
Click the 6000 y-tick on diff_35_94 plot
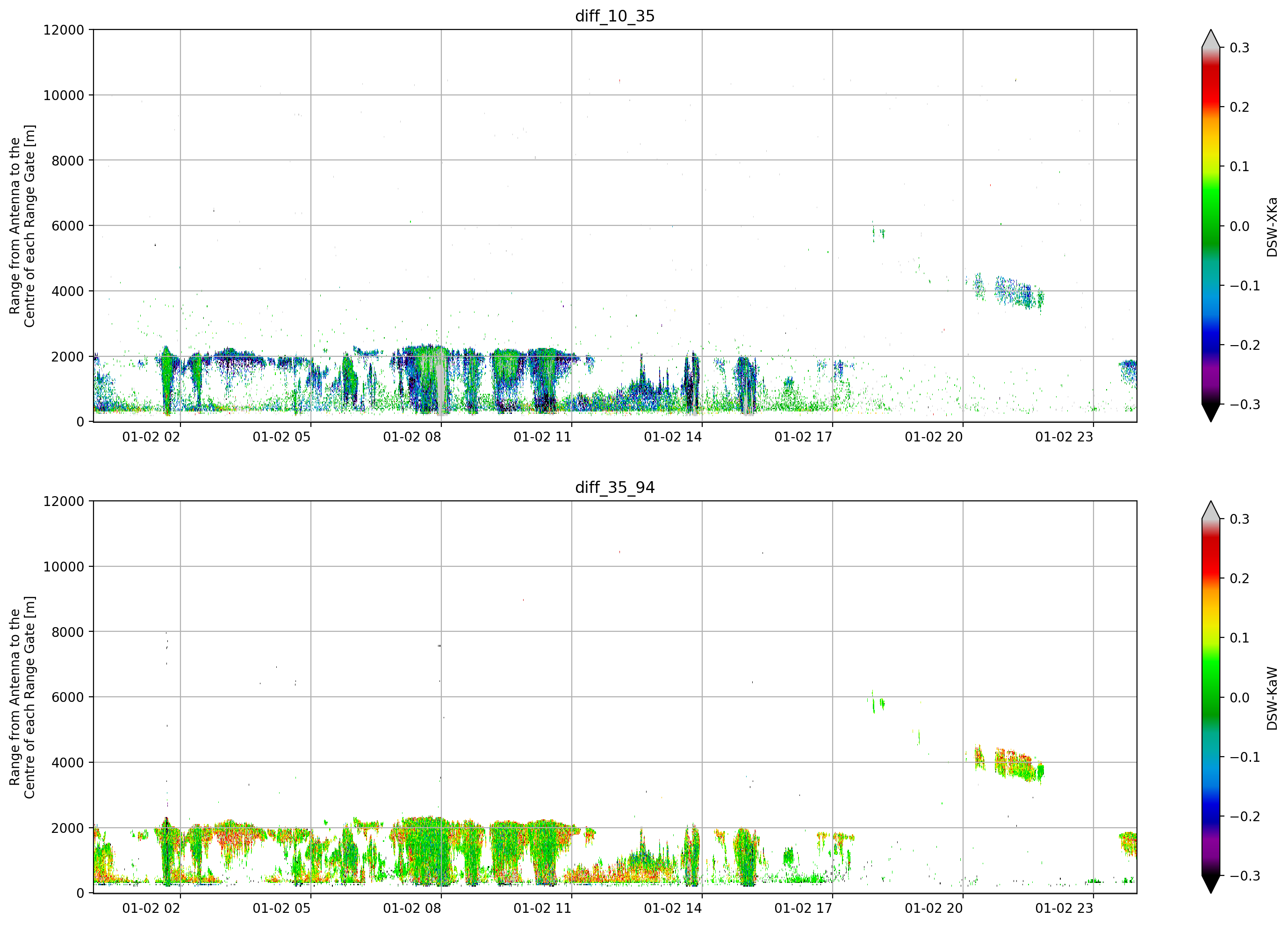pos(68,697)
